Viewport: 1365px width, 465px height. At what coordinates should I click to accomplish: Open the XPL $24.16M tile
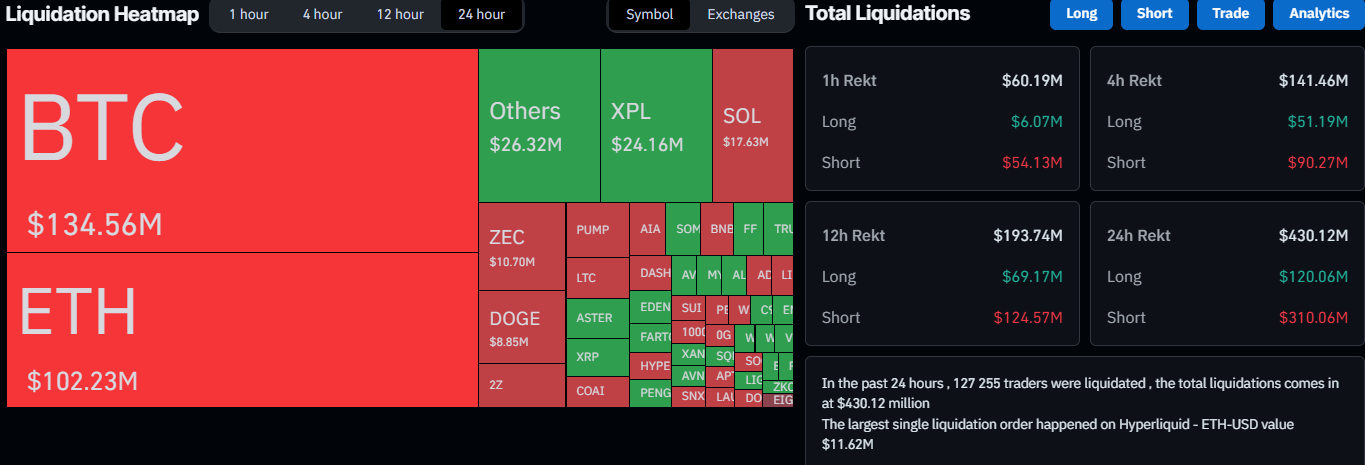click(655, 125)
